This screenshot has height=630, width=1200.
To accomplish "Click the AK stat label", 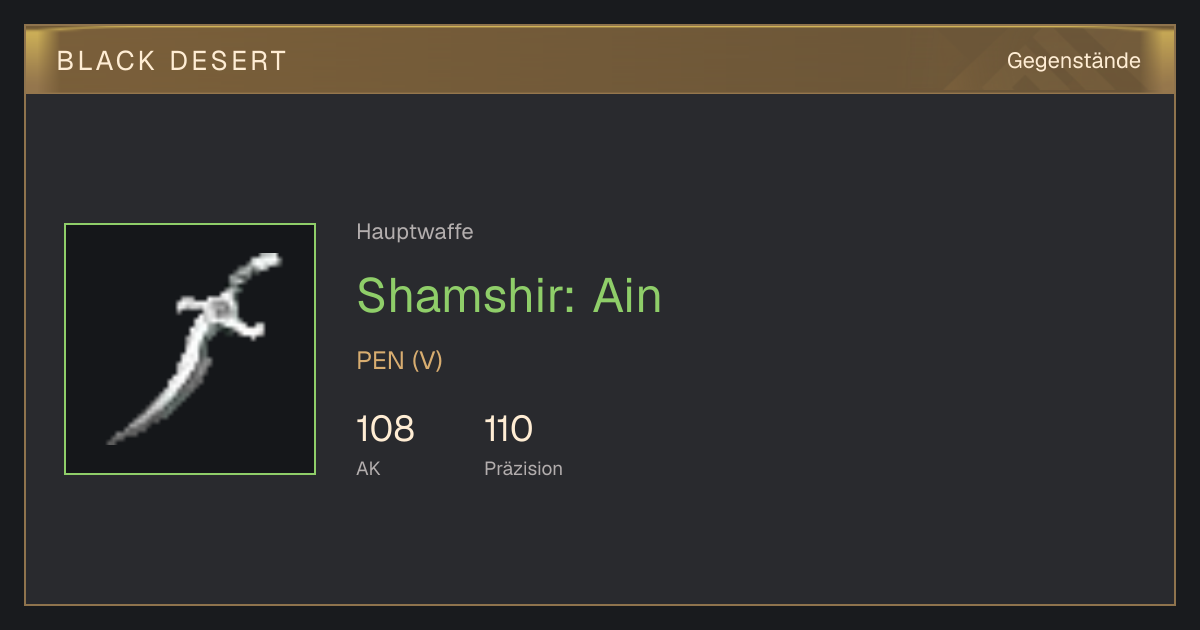I will point(368,468).
